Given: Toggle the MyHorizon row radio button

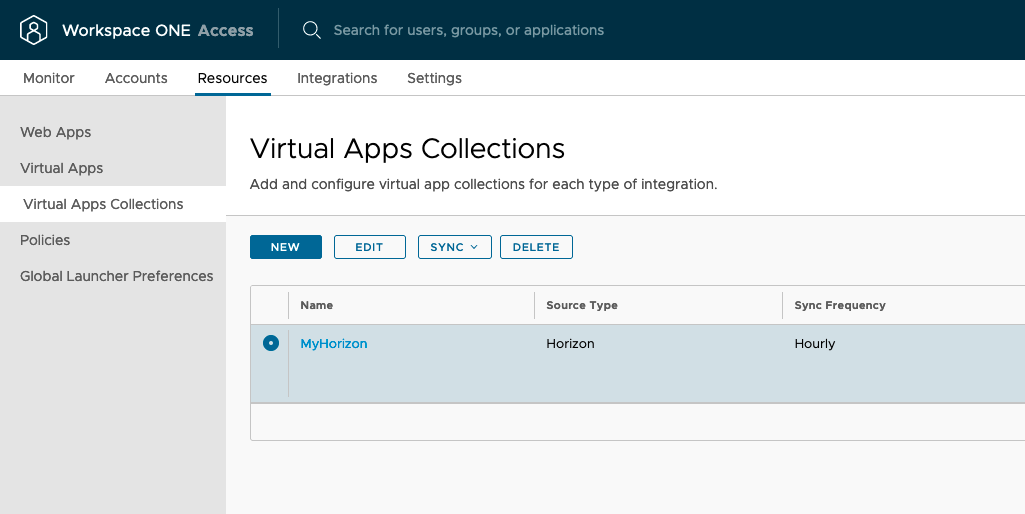Looking at the screenshot, I should click(x=270, y=343).
